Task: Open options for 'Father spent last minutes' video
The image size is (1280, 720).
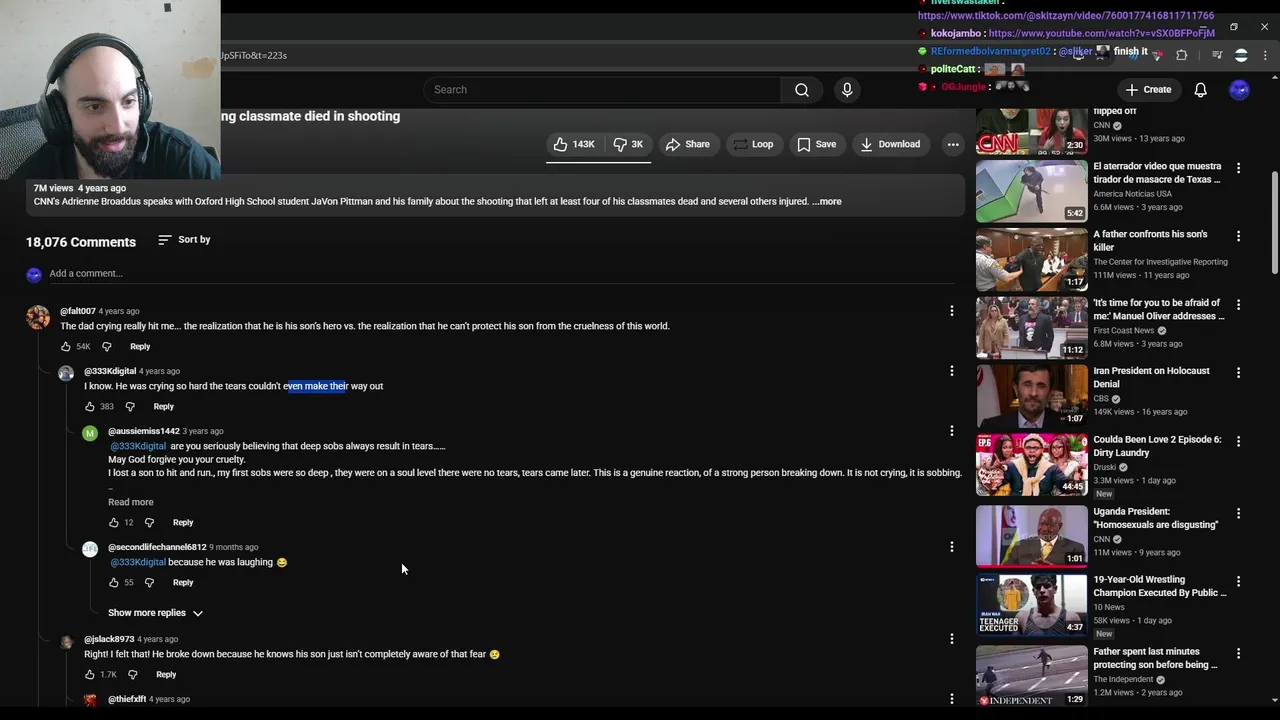Action: (x=1238, y=653)
